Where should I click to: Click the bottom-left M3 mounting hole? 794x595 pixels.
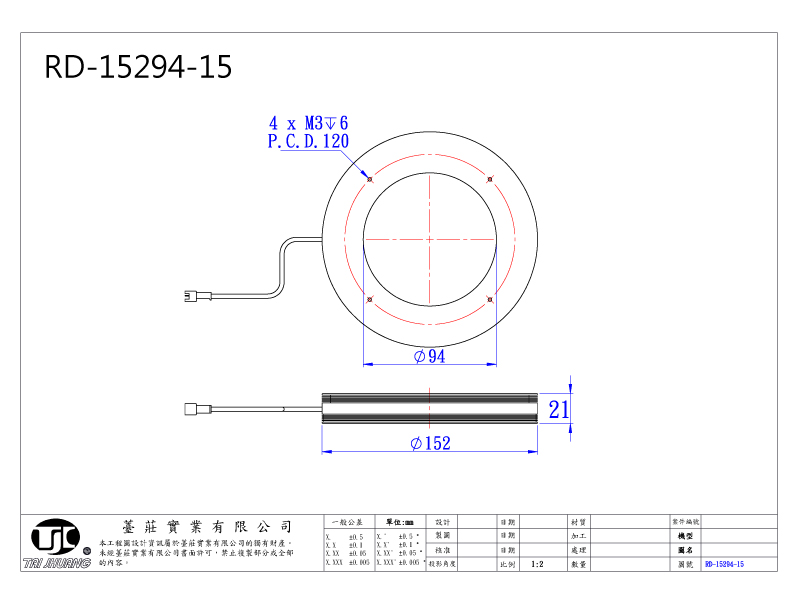click(x=370, y=298)
